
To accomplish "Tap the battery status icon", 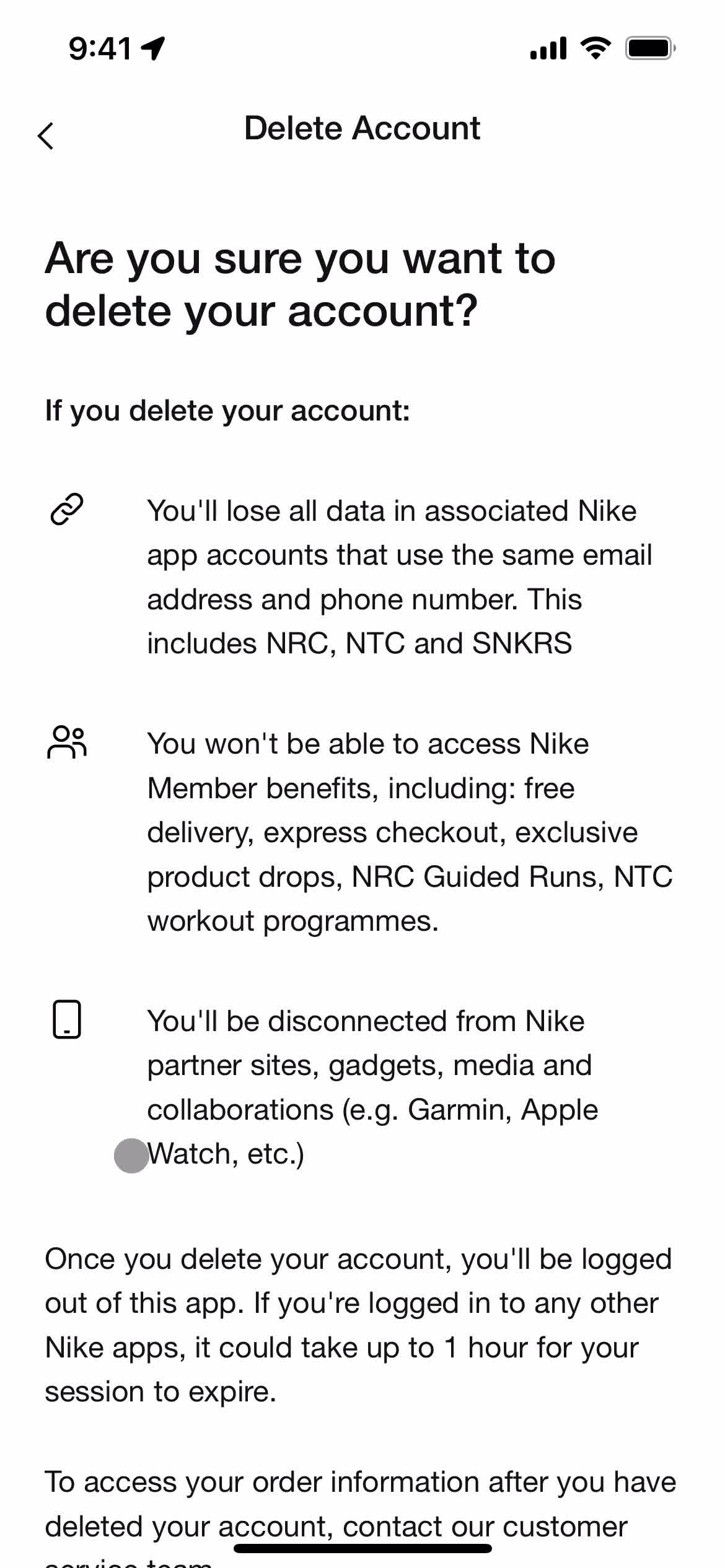I will [x=650, y=48].
